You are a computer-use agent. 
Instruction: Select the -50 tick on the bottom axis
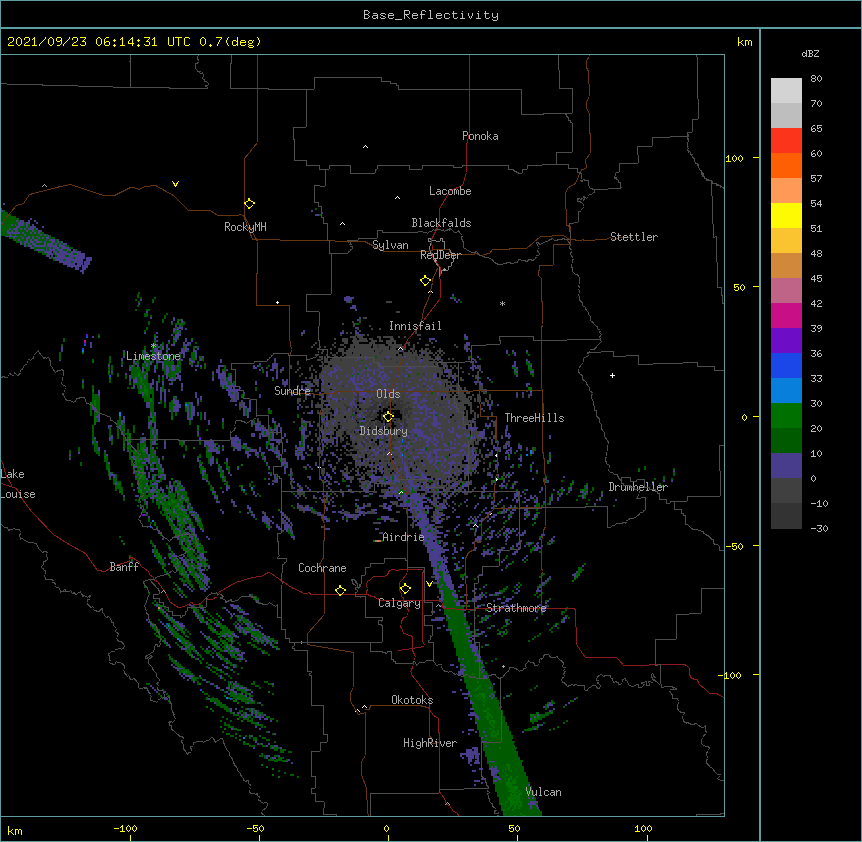coord(255,828)
